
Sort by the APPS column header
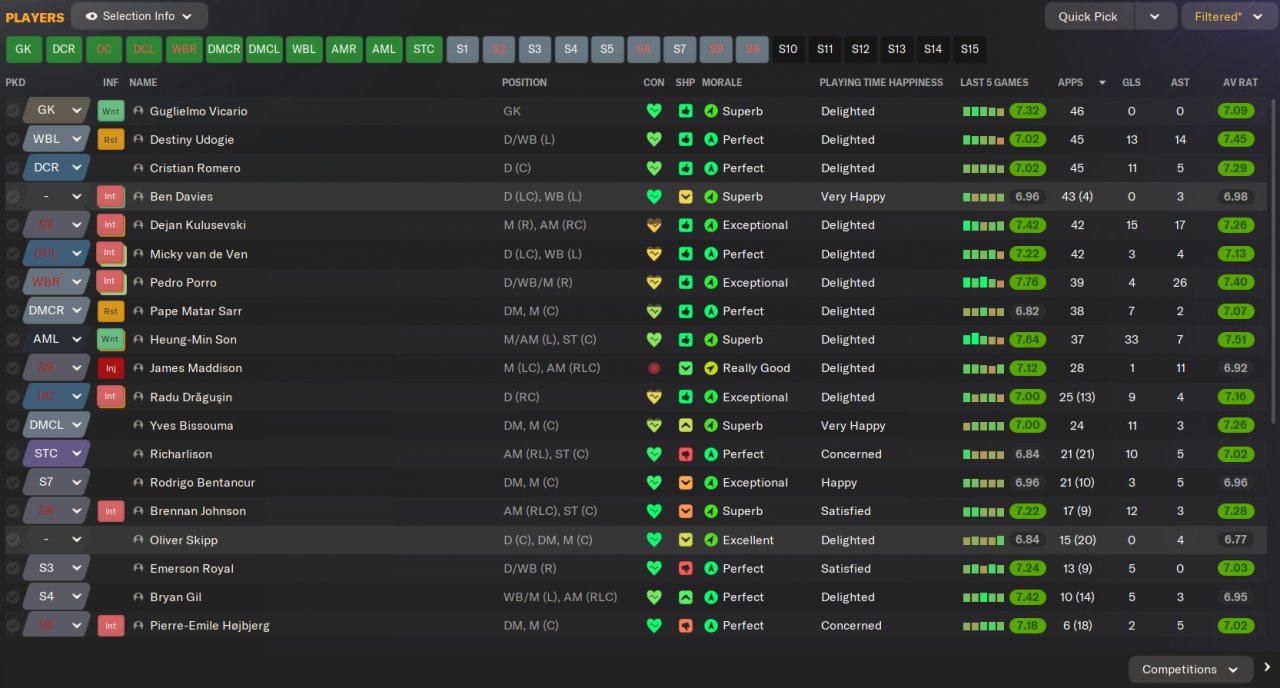click(x=1070, y=82)
